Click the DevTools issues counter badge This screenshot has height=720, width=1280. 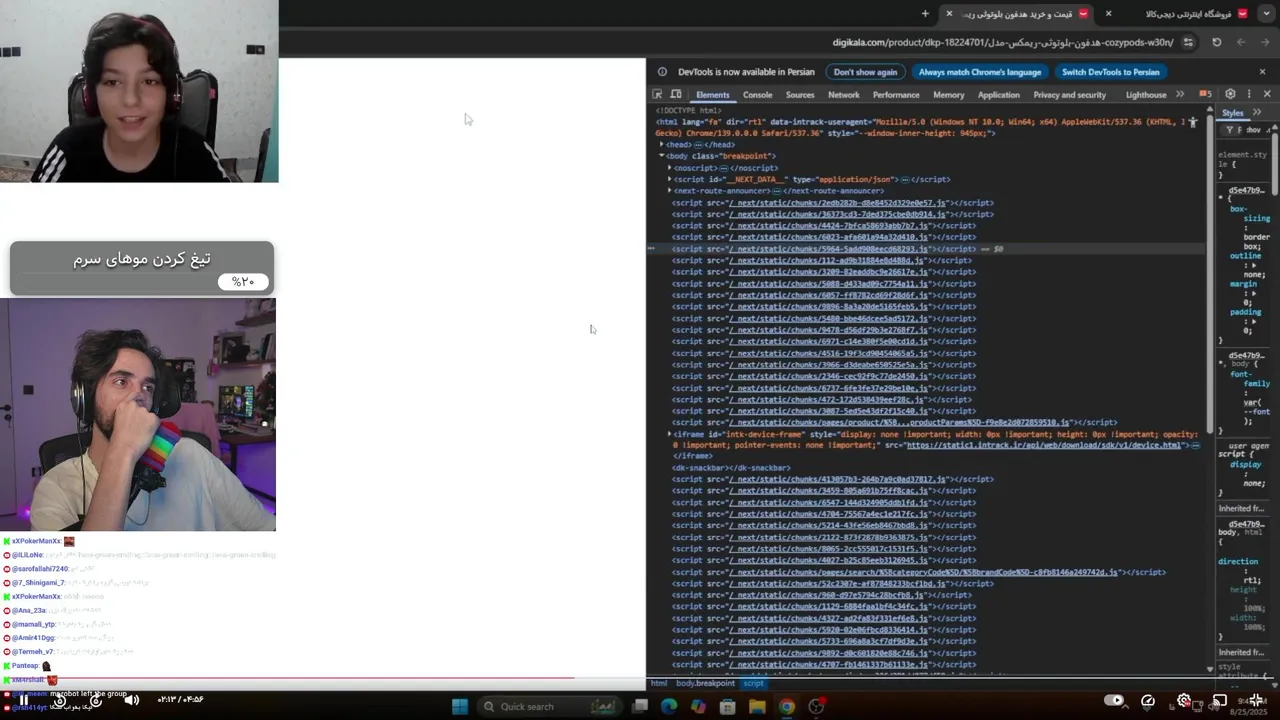(1205, 94)
